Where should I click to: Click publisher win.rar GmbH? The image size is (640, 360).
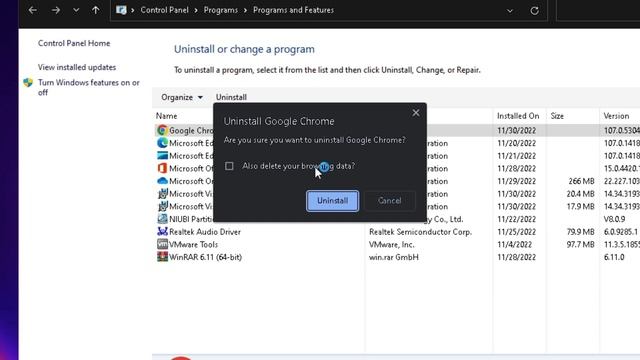pos(393,257)
